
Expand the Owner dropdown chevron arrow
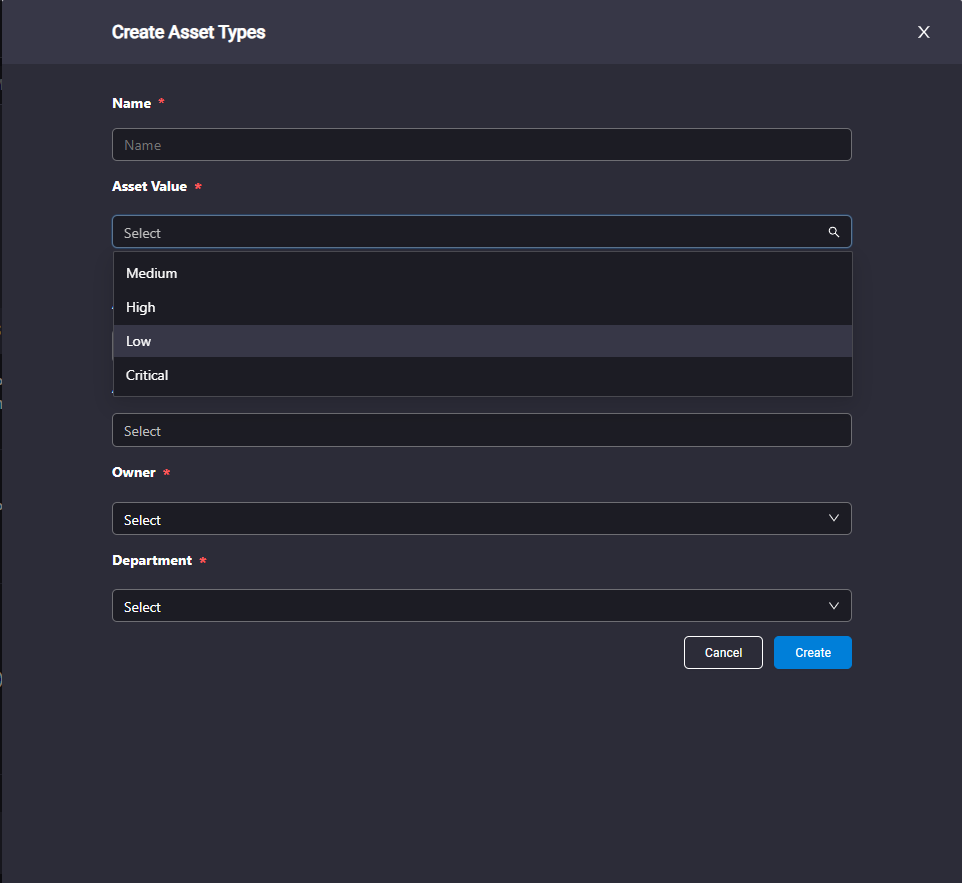834,518
